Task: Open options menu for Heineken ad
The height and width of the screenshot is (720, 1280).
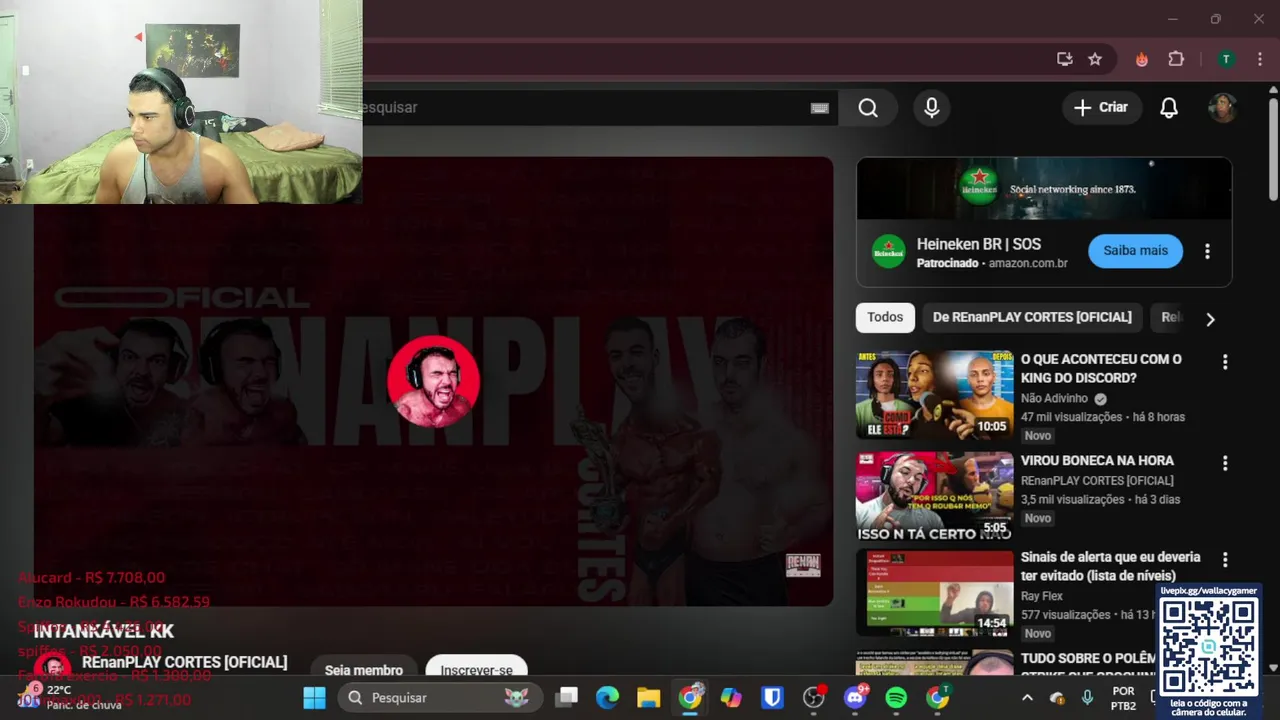Action: tap(1207, 251)
